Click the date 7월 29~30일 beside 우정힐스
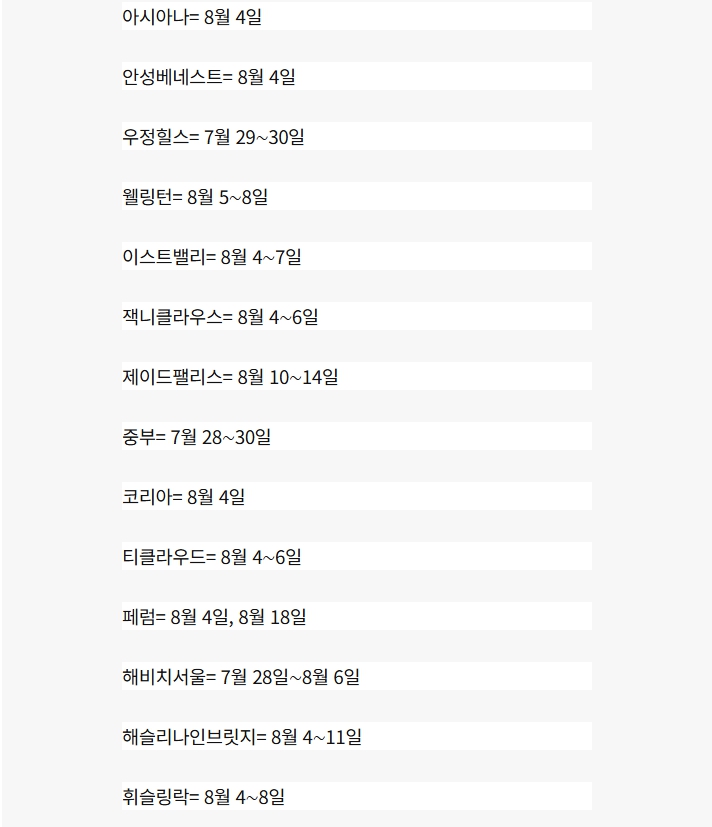The image size is (712, 827). point(254,137)
